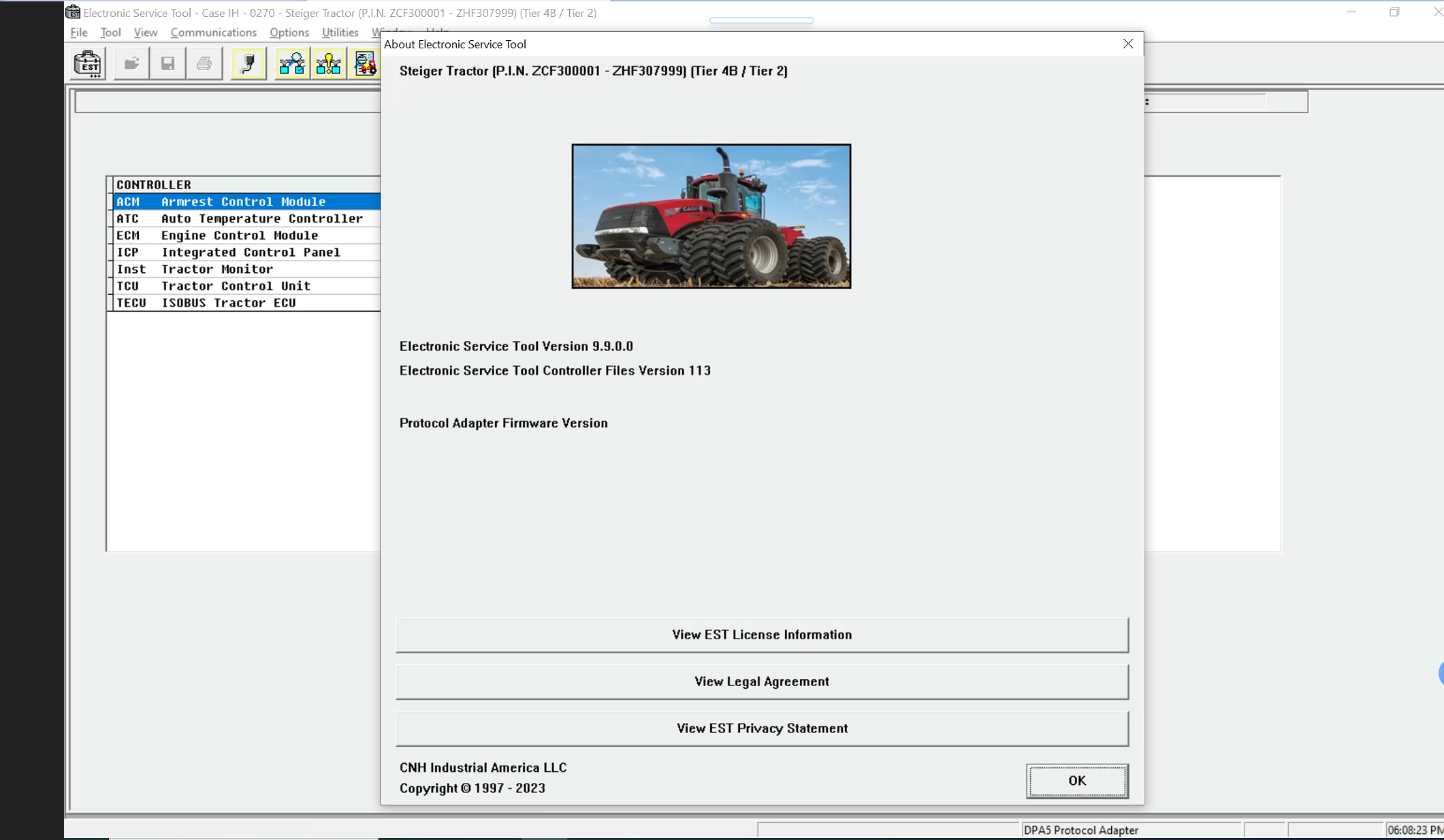
Task: Click 'Copyright © 1997 - 2023' text
Action: click(x=472, y=788)
